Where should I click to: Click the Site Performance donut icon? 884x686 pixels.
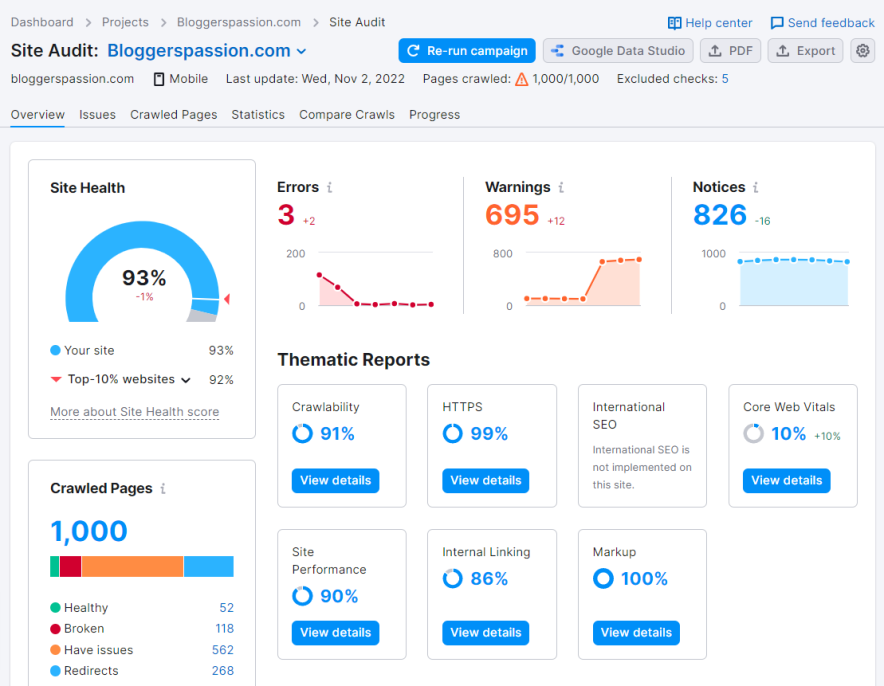point(302,596)
